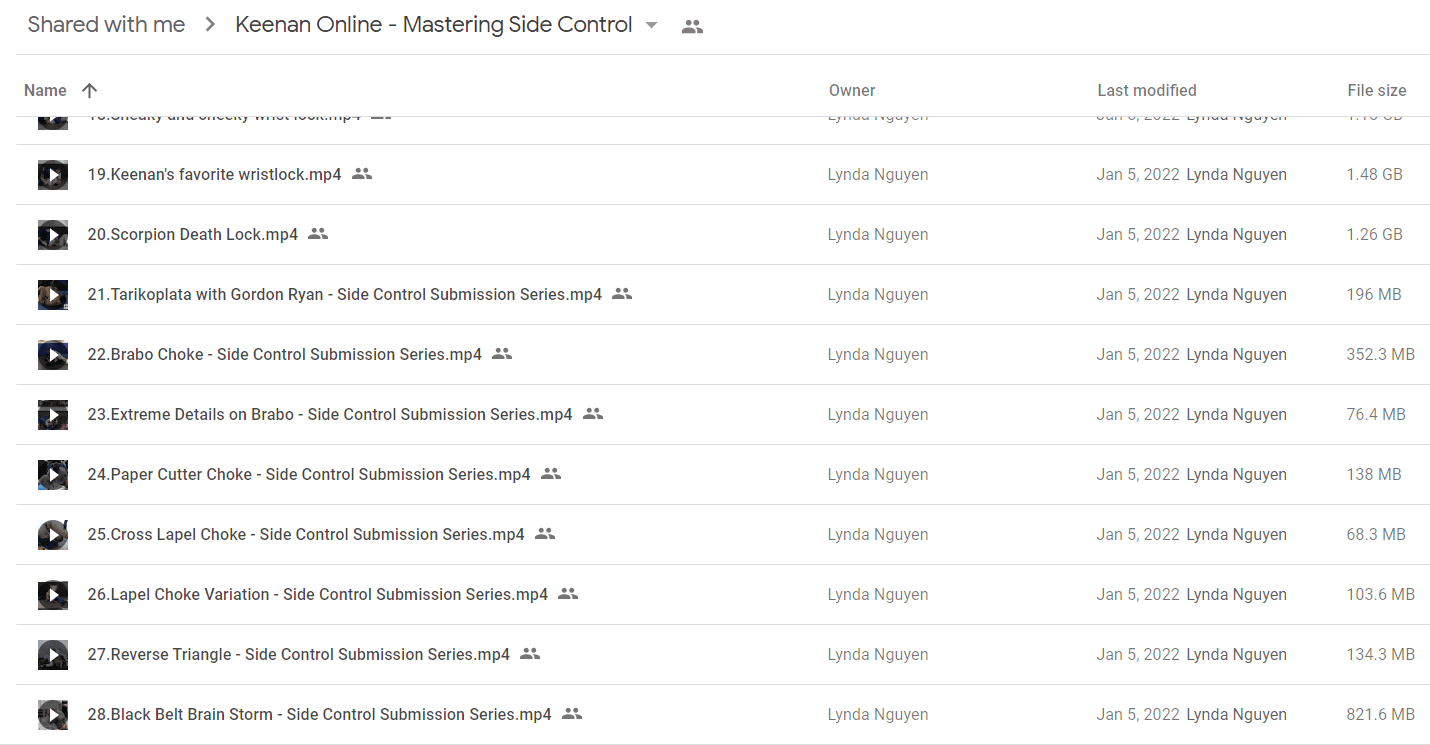Select the 24.Paper Cutter Choke file name
The width and height of the screenshot is (1430, 745).
coord(308,474)
